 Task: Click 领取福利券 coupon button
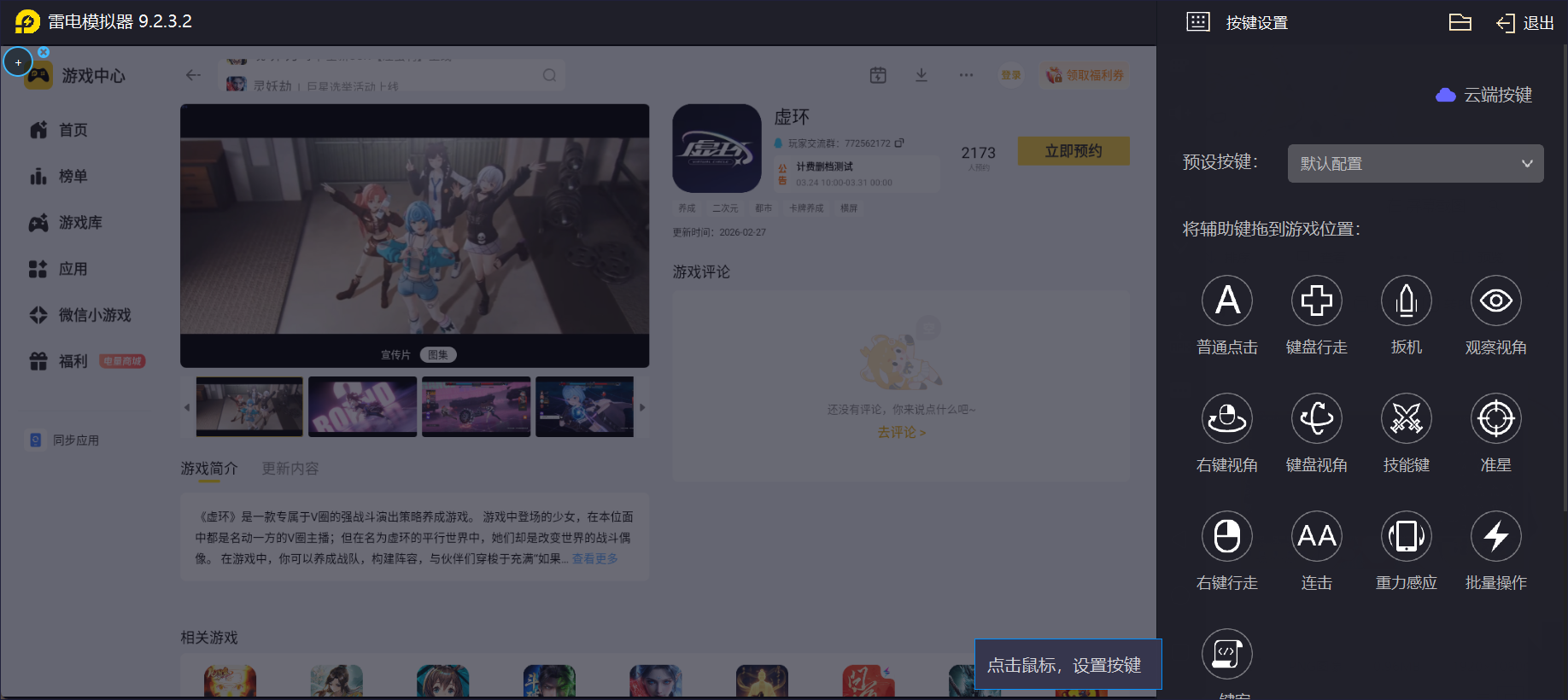tap(1085, 75)
